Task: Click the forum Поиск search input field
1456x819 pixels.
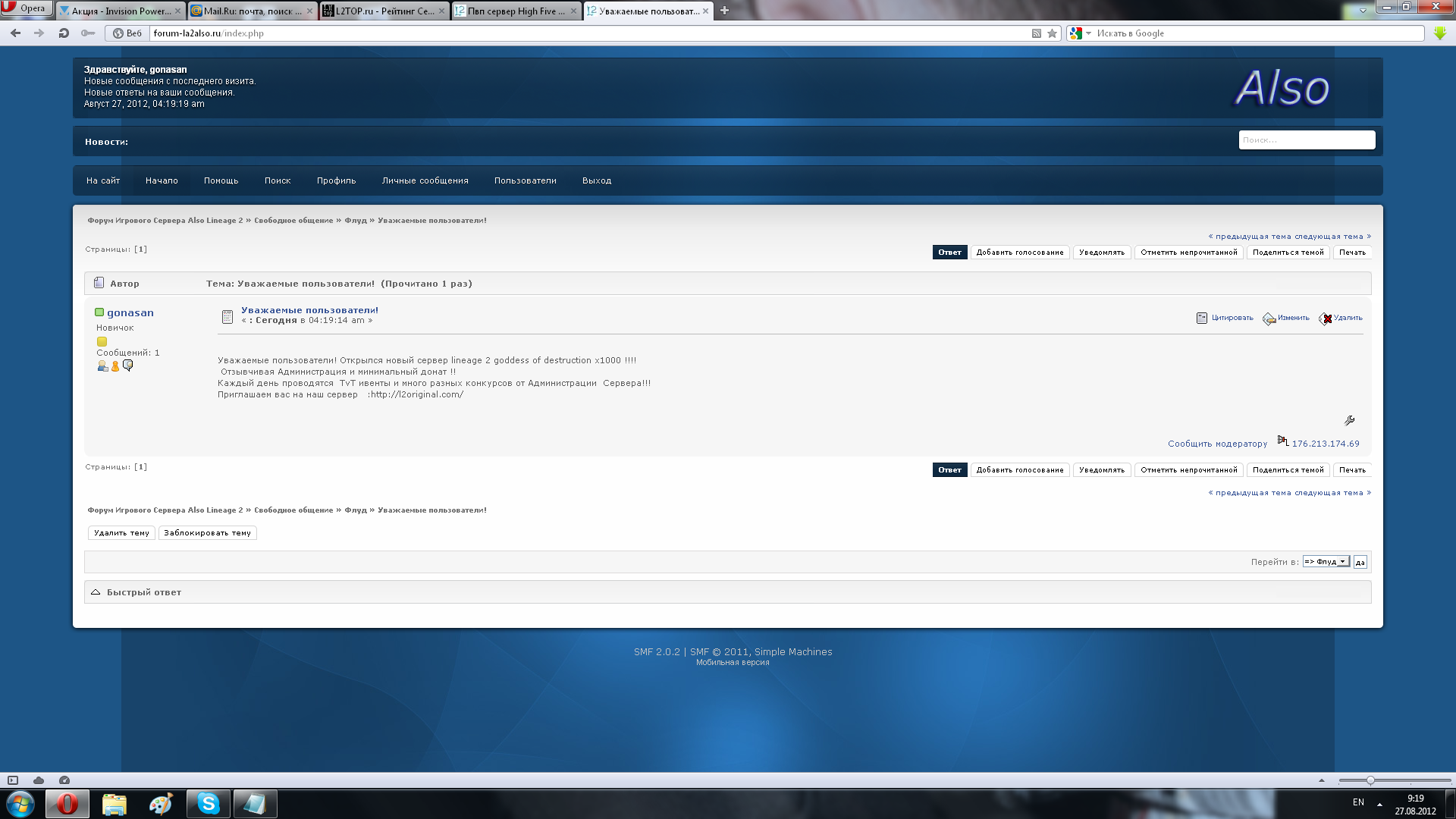Action: click(x=1306, y=140)
